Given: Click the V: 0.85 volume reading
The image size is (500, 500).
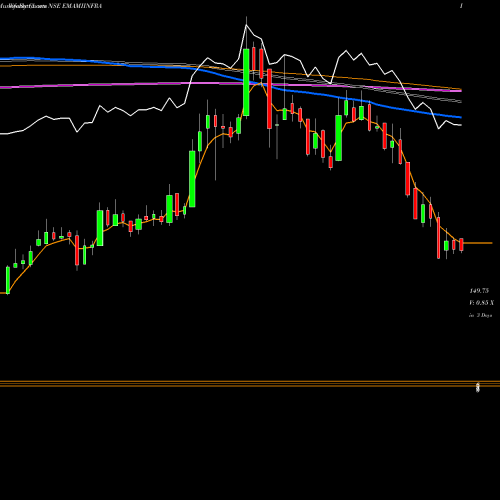Looking at the screenshot, I should [x=481, y=303].
